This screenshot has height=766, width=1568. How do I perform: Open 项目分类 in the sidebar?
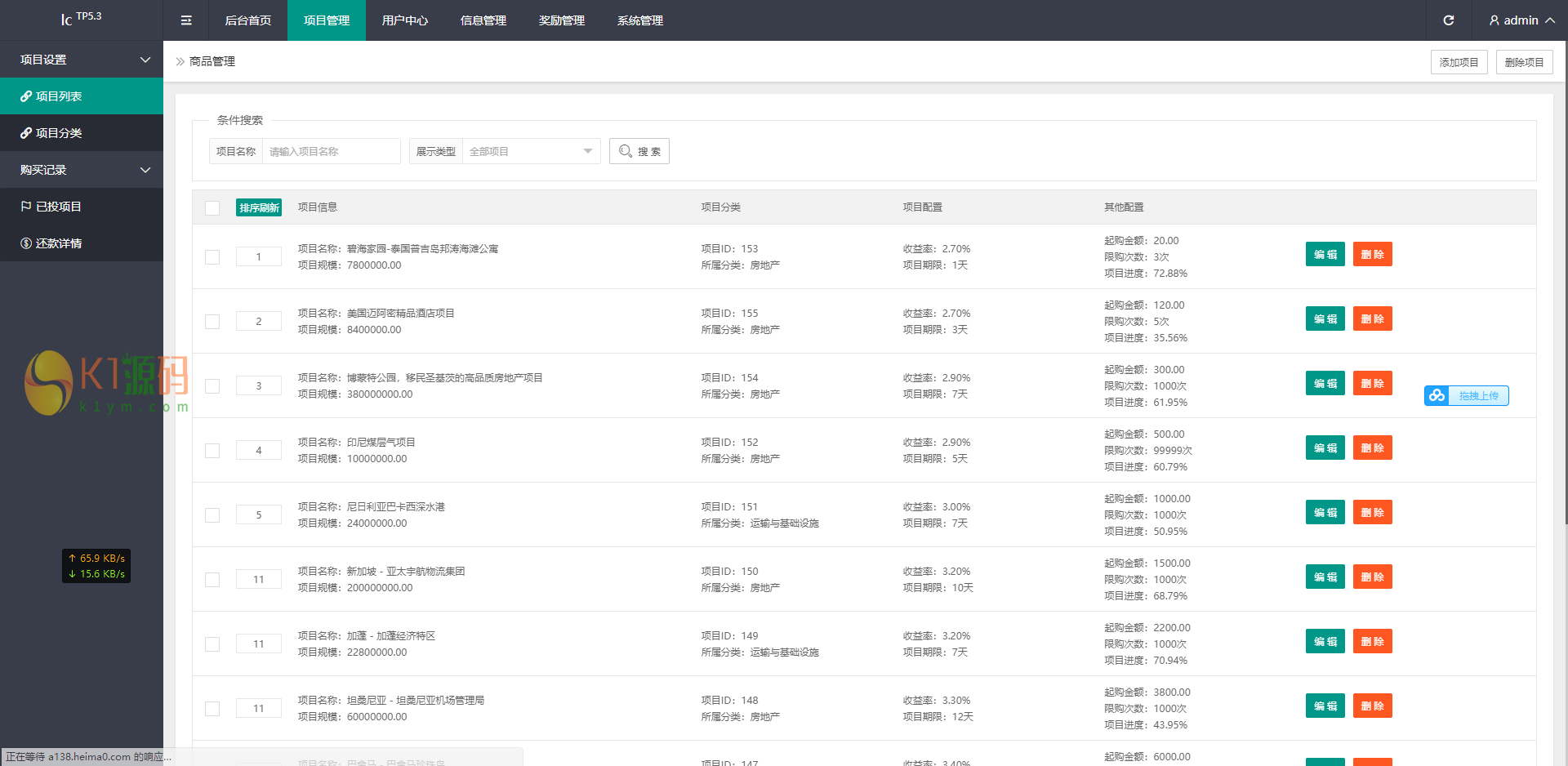[58, 133]
